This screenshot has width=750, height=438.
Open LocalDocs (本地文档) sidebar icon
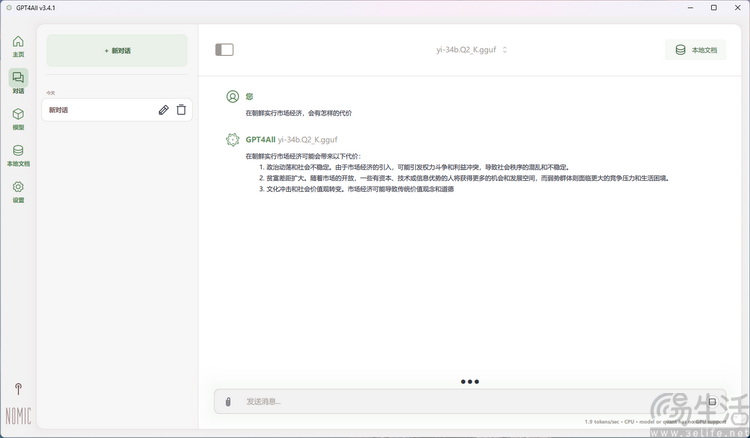[18, 155]
